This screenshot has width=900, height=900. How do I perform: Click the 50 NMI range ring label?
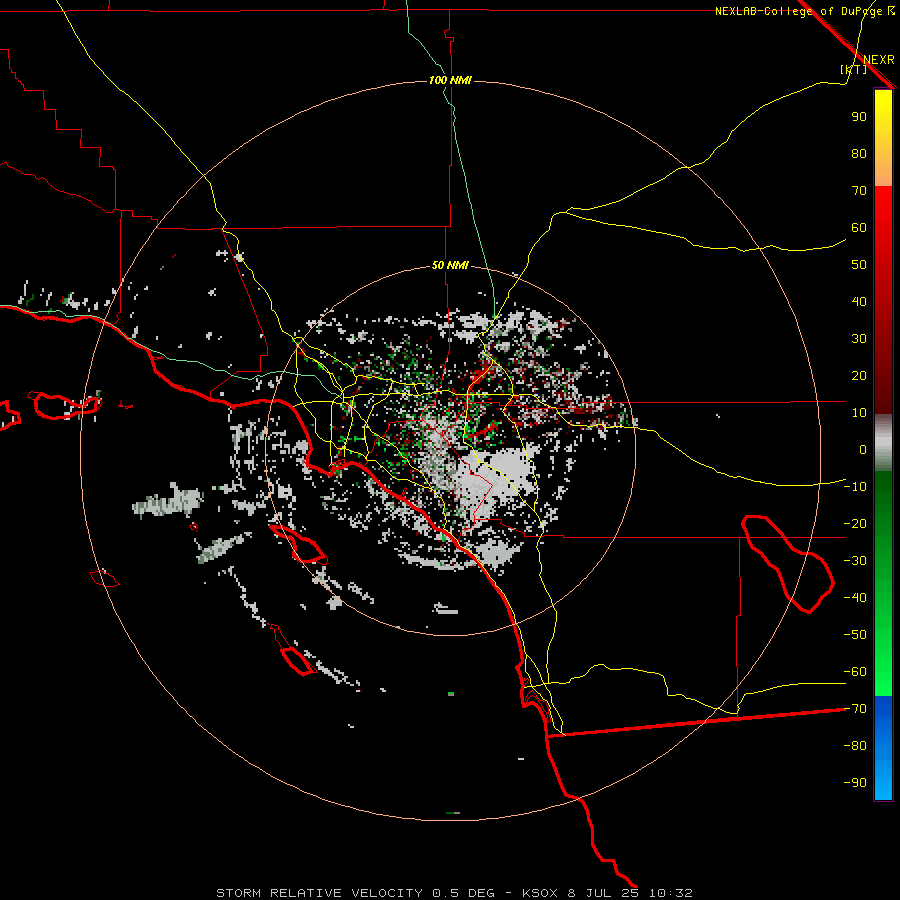(450, 265)
